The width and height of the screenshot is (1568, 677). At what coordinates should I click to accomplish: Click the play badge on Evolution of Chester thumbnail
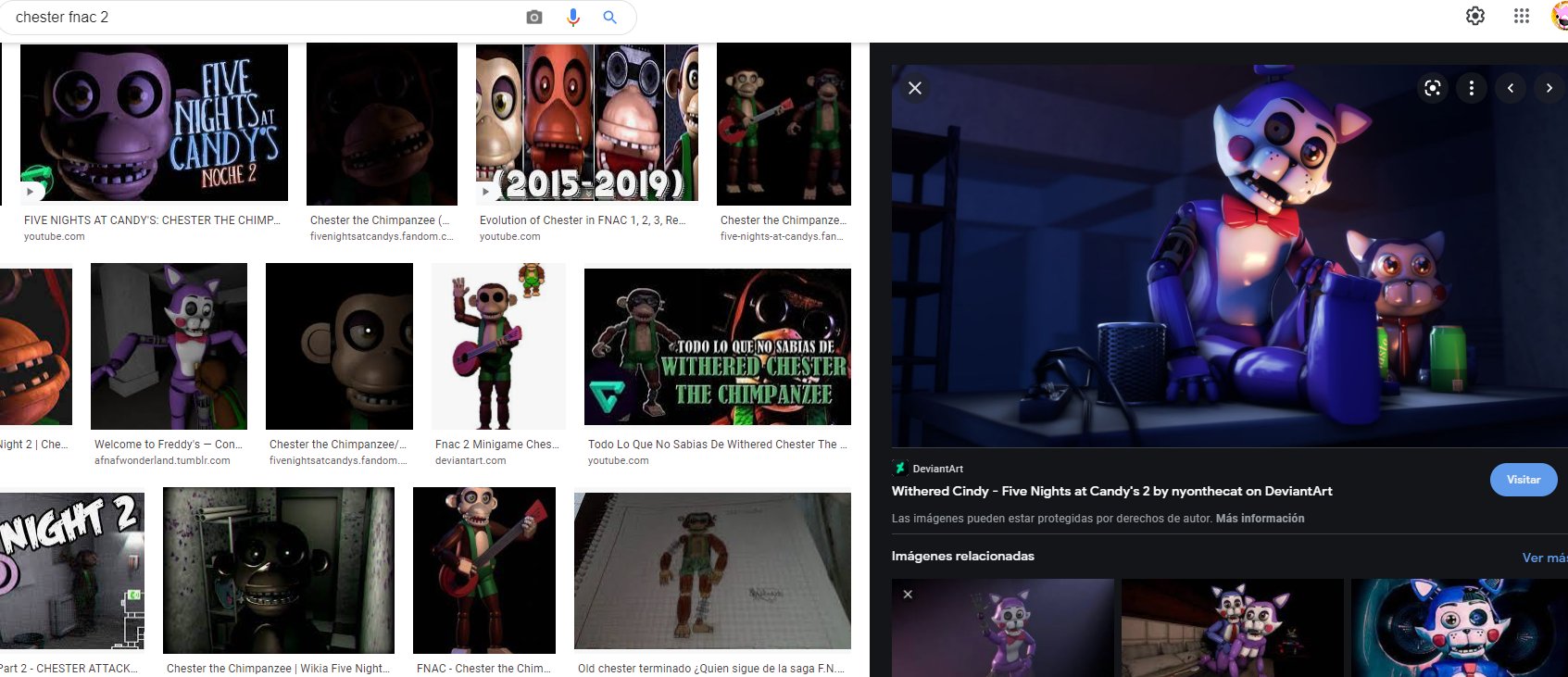point(485,192)
